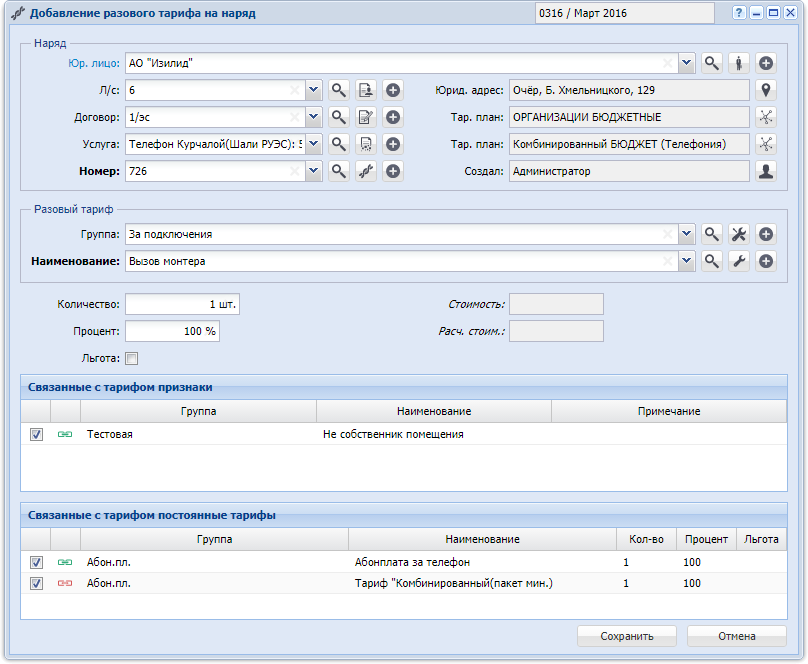Search for a legal entity with magnifier
This screenshot has height=664, width=808.
[x=712, y=63]
